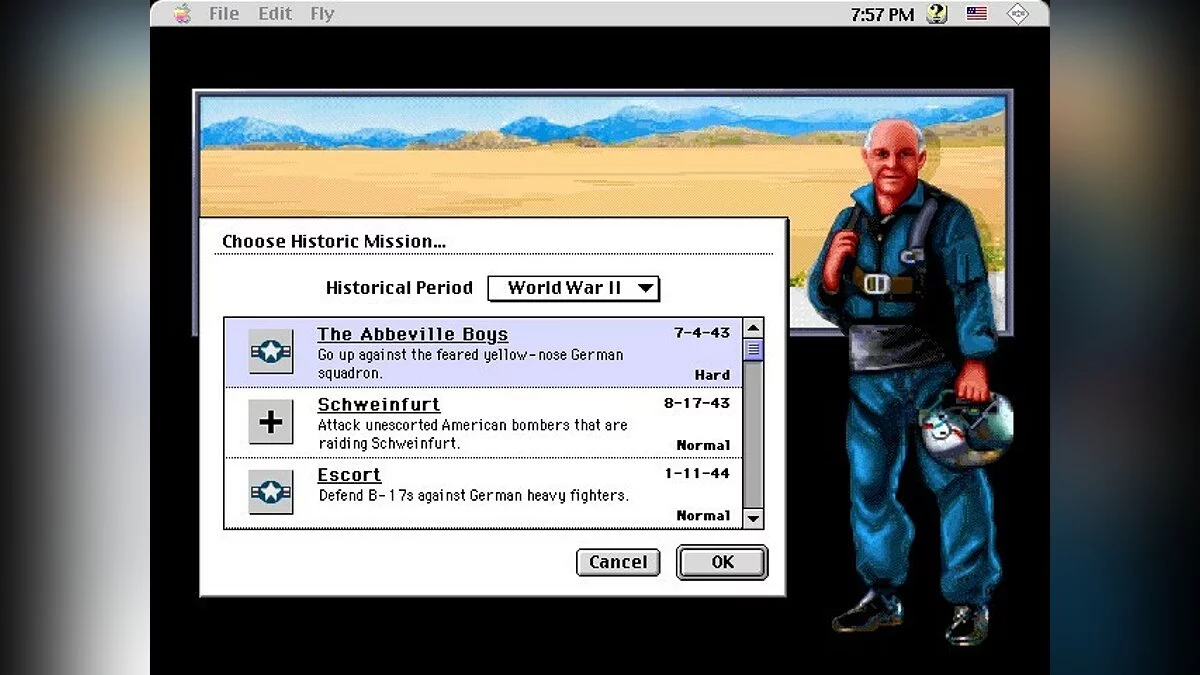Click the mission list scroll up arrow
Image resolution: width=1200 pixels, height=675 pixels.
[x=753, y=328]
